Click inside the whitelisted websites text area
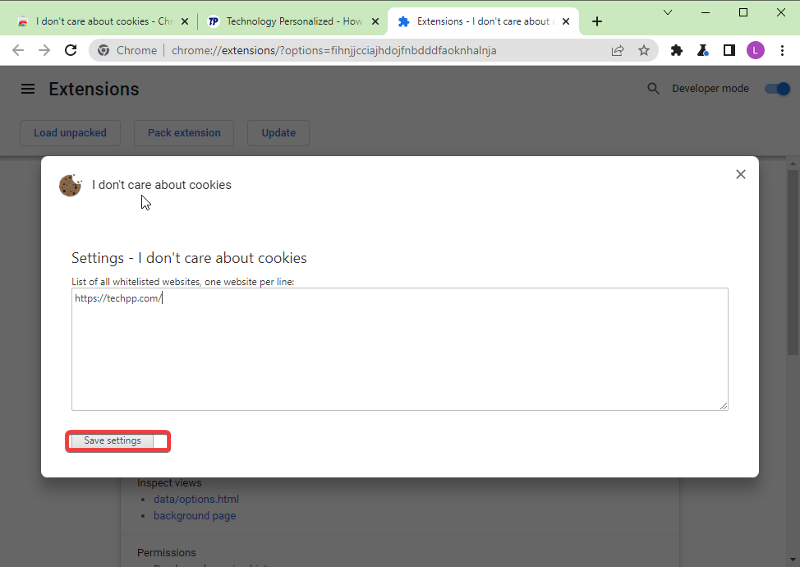Image resolution: width=800 pixels, height=567 pixels. point(400,350)
